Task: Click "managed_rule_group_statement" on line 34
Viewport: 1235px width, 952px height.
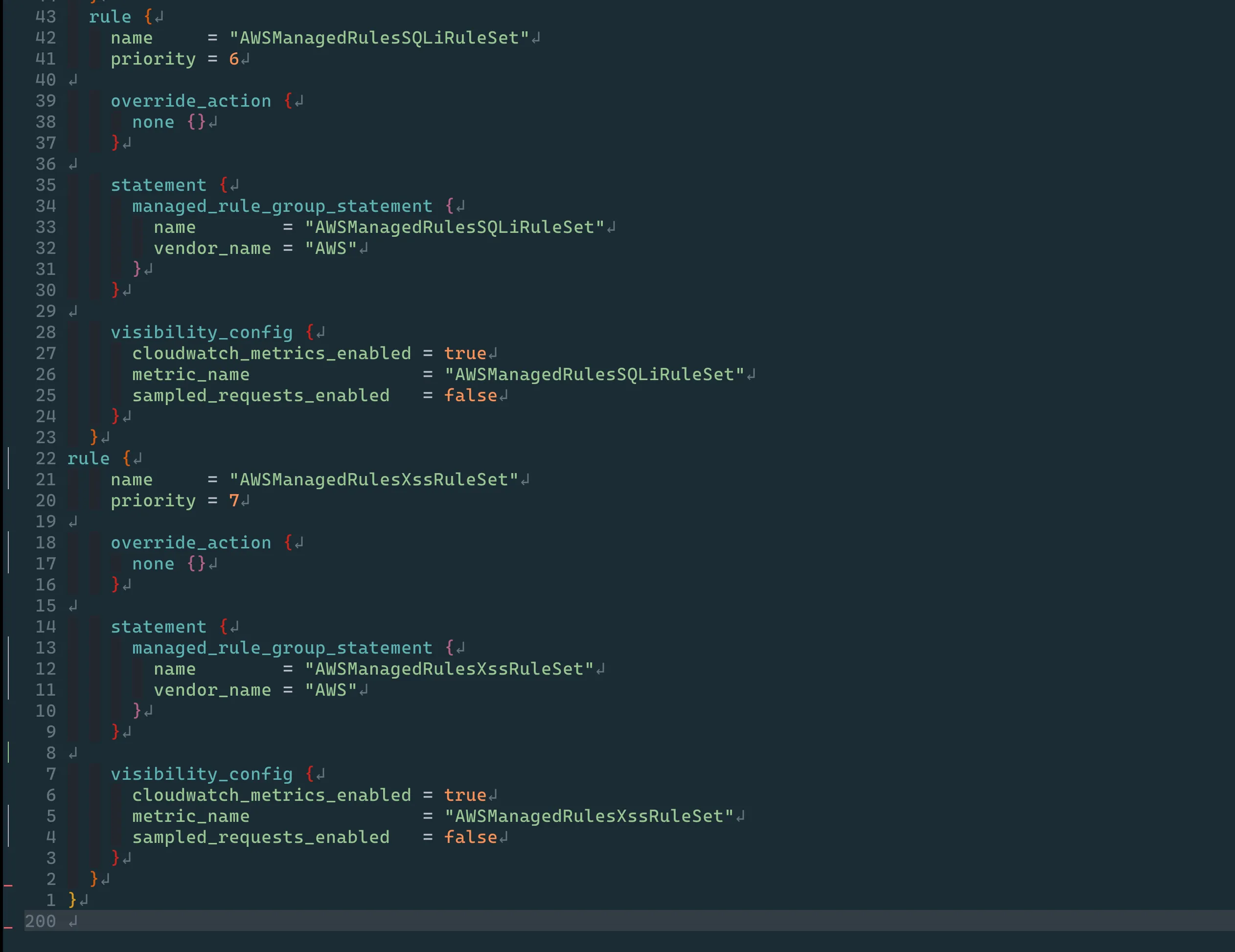Action: tap(282, 206)
